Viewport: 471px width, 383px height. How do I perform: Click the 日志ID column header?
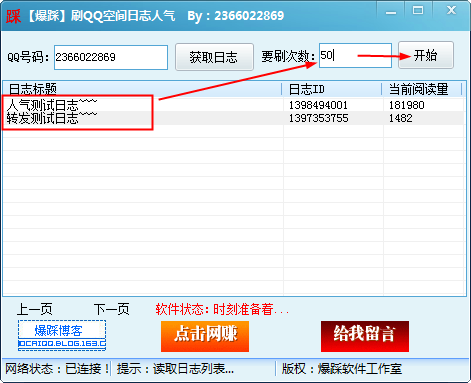(x=332, y=89)
